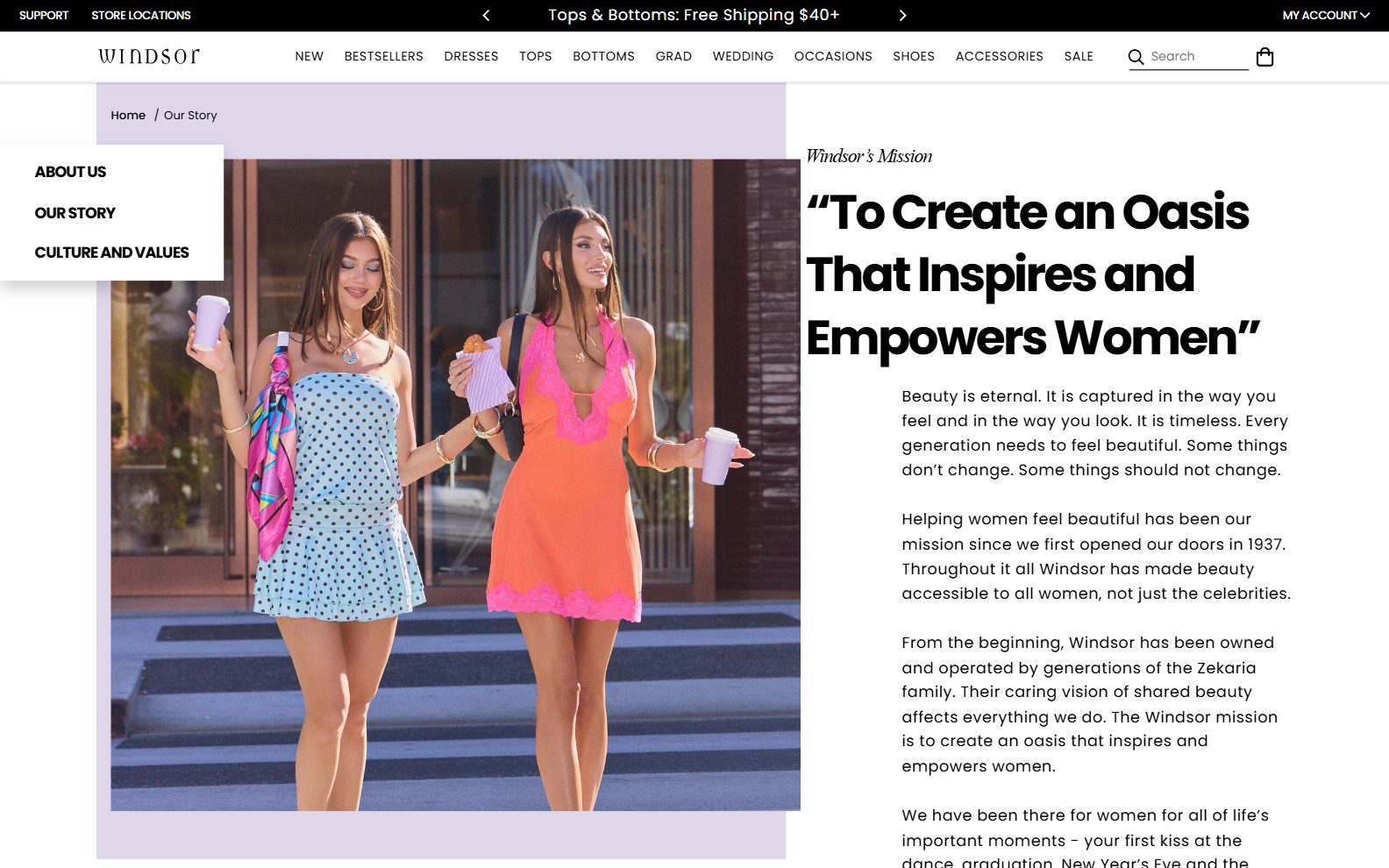This screenshot has width=1389, height=868.
Task: Open the Accessories menu
Action: pos(1000,56)
